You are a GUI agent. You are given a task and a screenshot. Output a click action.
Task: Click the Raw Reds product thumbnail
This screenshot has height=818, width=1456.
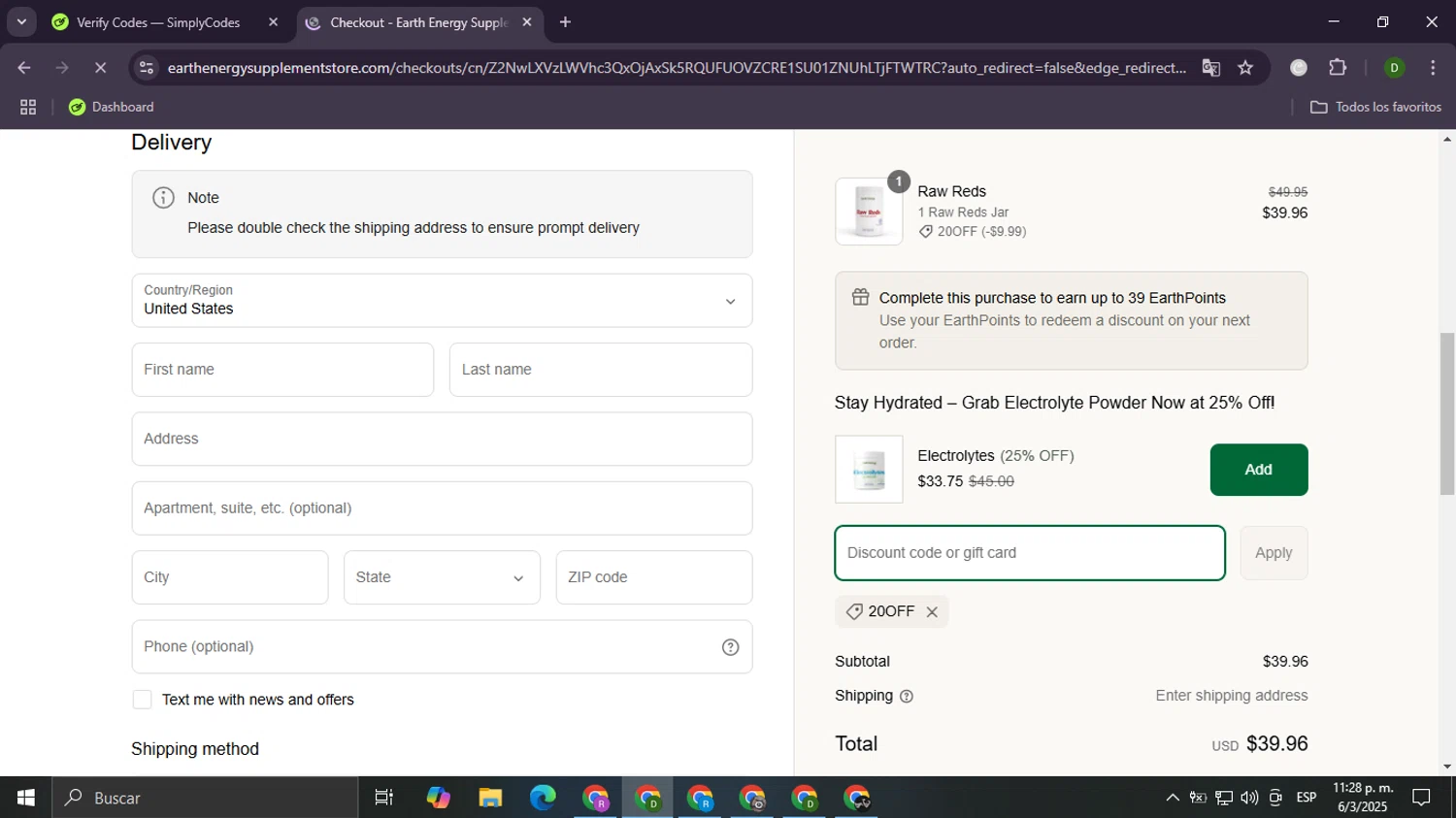(869, 212)
